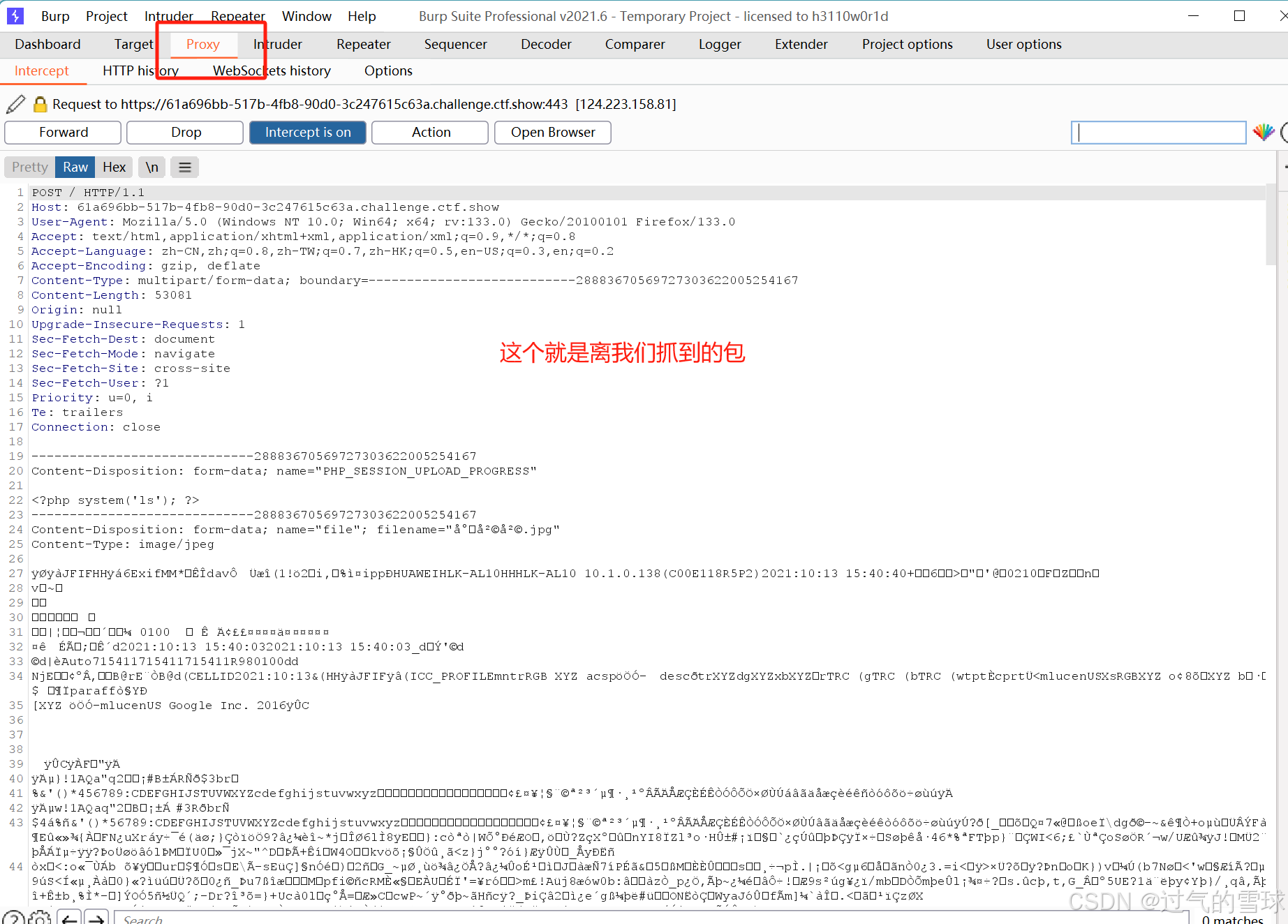Open the settings gear icon near the search bar
The width and height of the screenshot is (1288, 924).
[x=40, y=919]
